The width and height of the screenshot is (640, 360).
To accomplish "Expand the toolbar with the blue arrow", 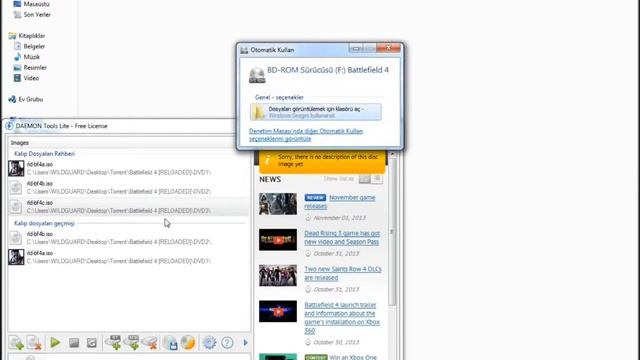I will tap(245, 342).
